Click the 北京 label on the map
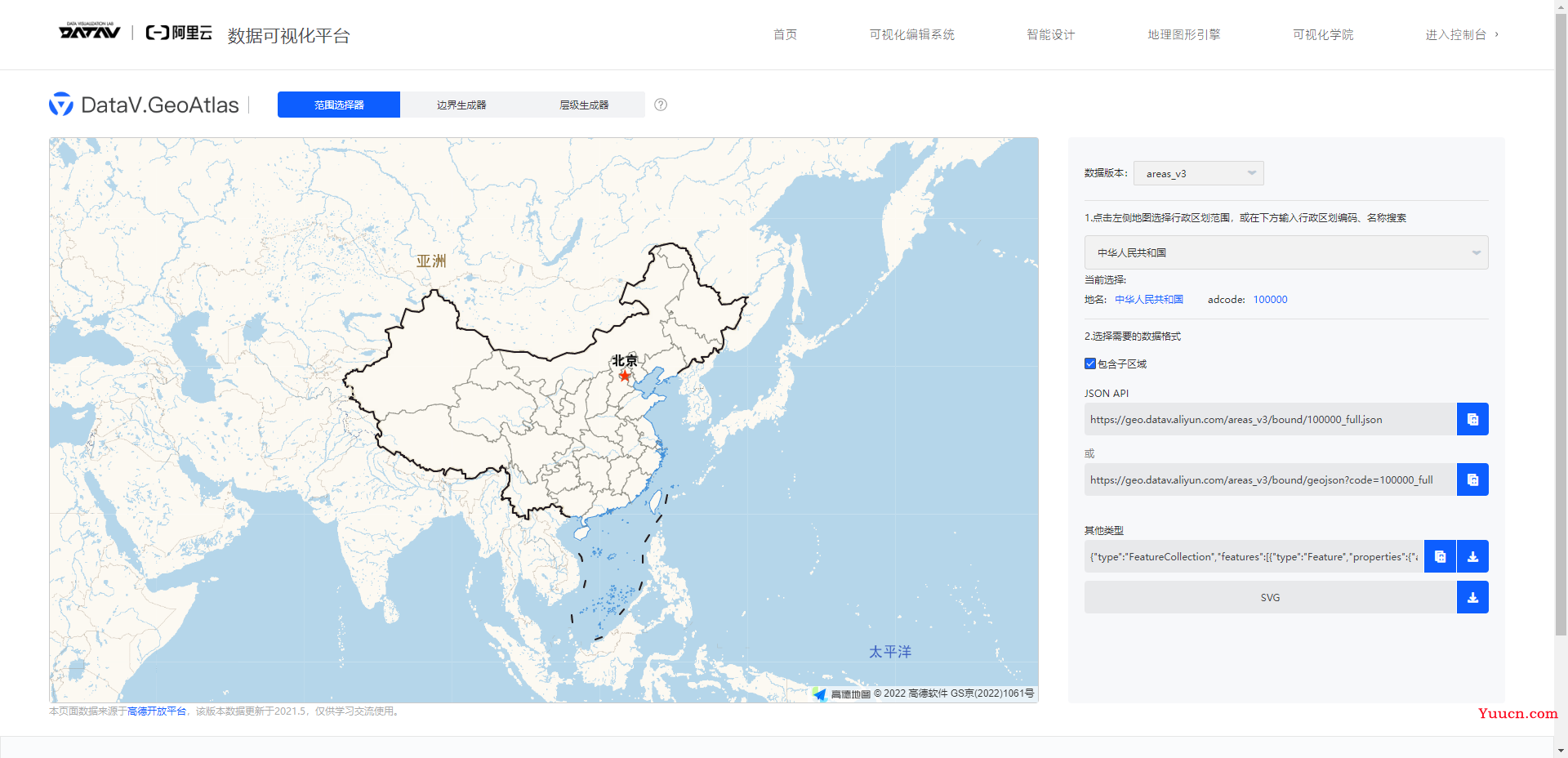Viewport: 1568px width, 758px height. (625, 360)
